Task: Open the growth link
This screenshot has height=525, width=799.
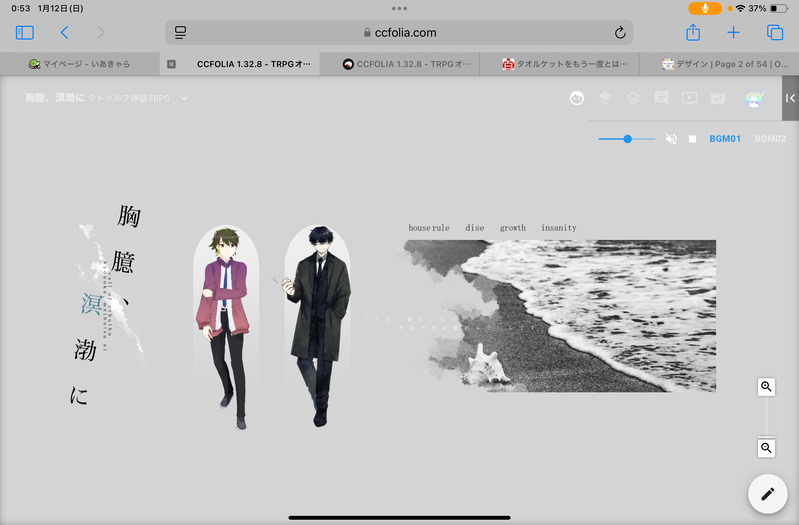Action: point(513,228)
